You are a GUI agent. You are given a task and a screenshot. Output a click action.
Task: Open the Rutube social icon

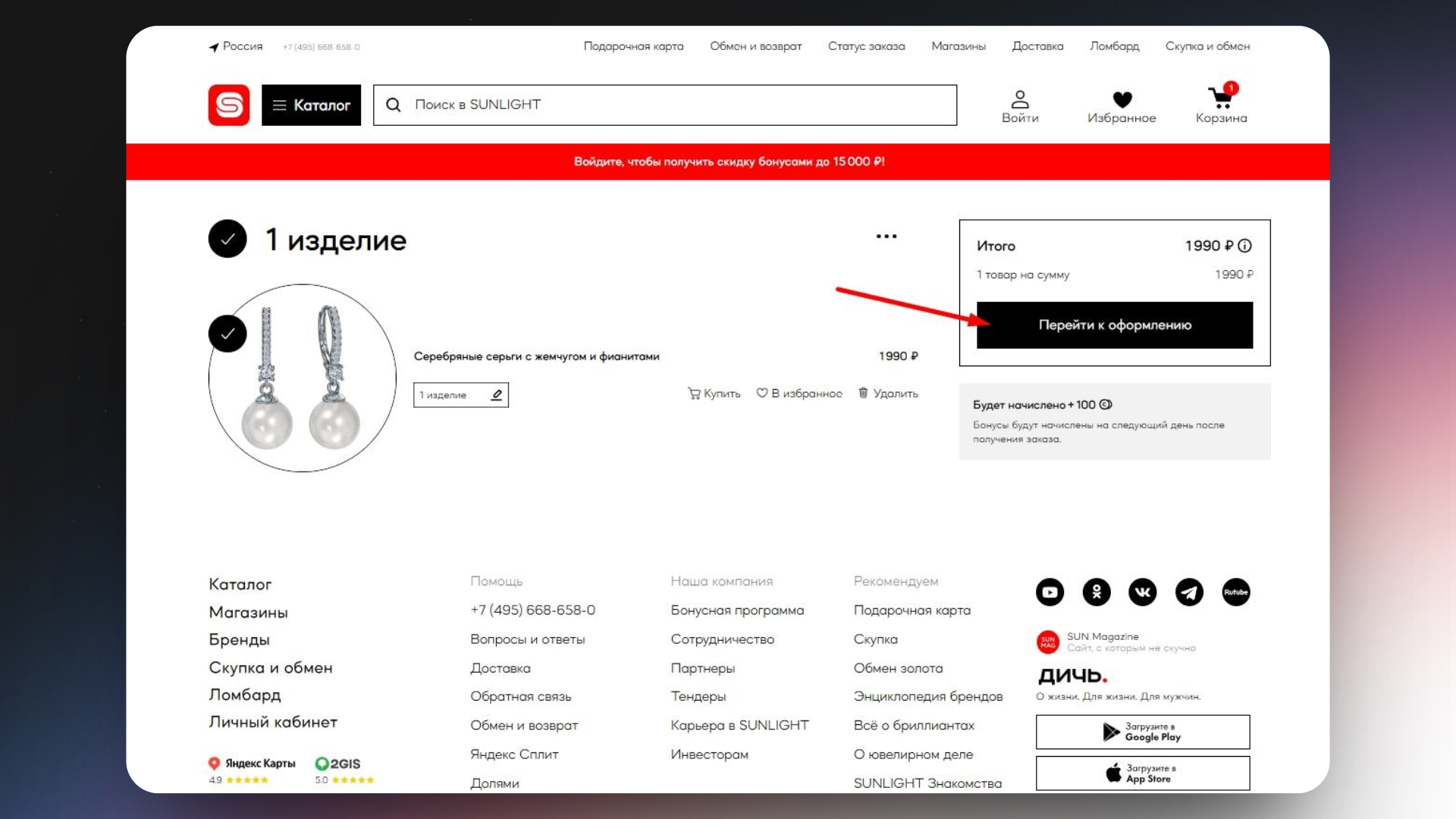pos(1236,592)
